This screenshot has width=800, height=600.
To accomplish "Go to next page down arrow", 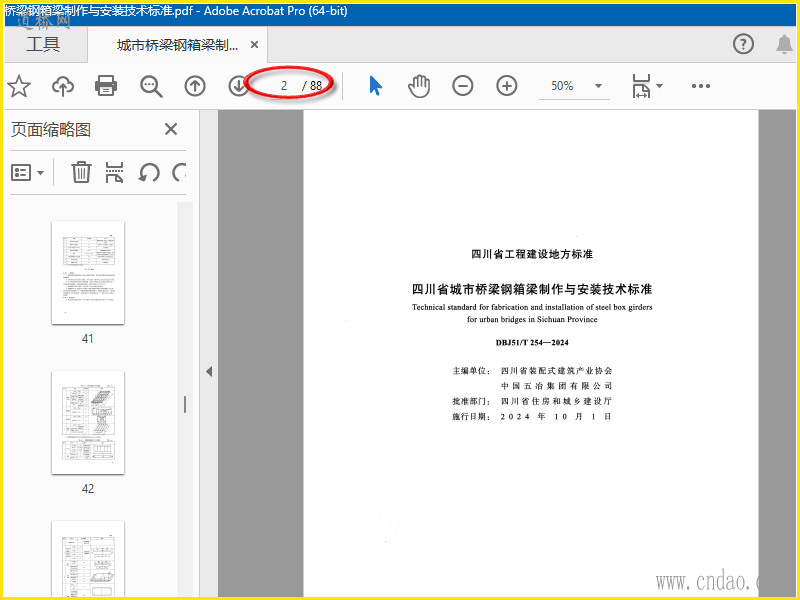I will [238, 86].
